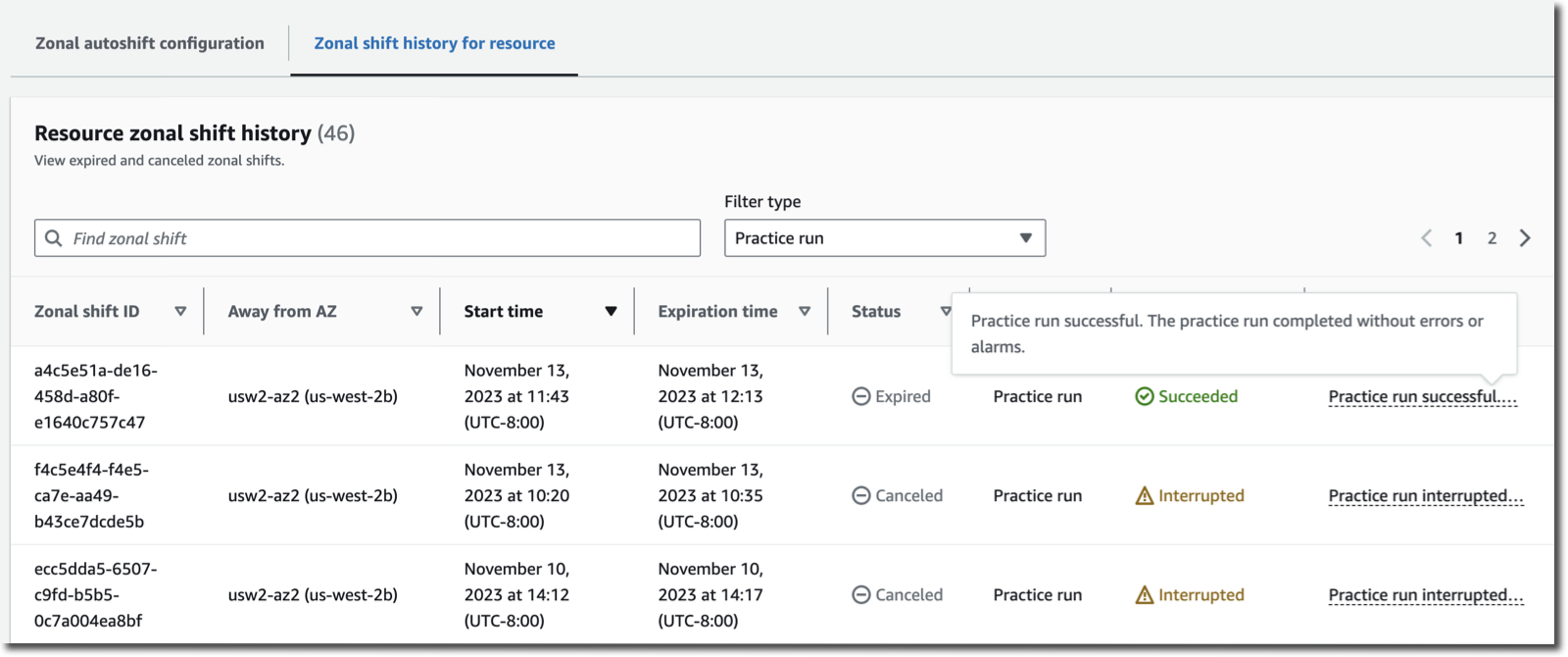Go to next page with right chevron
This screenshot has width=1568, height=657.
click(x=1525, y=238)
